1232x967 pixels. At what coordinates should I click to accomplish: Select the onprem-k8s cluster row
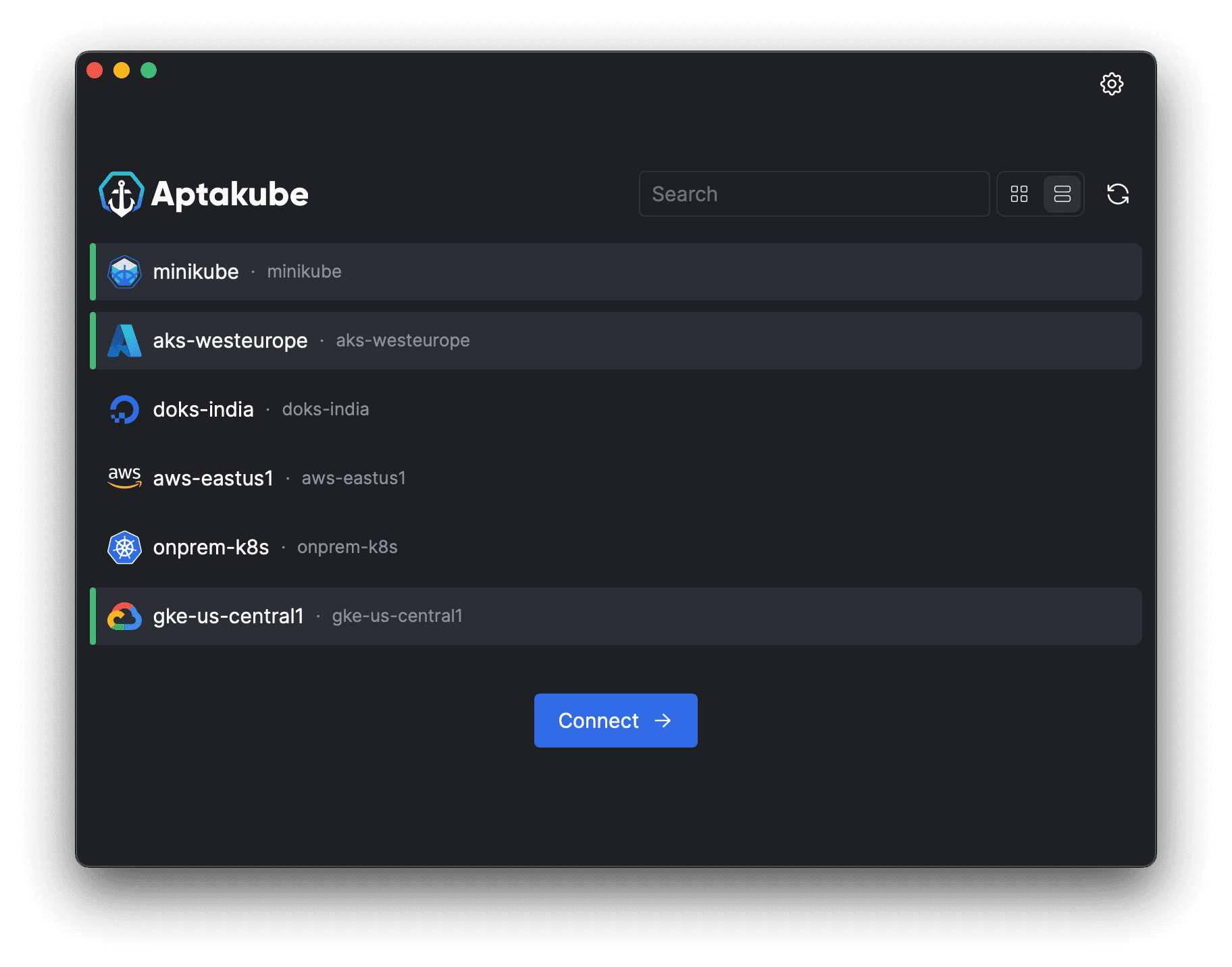[608, 547]
